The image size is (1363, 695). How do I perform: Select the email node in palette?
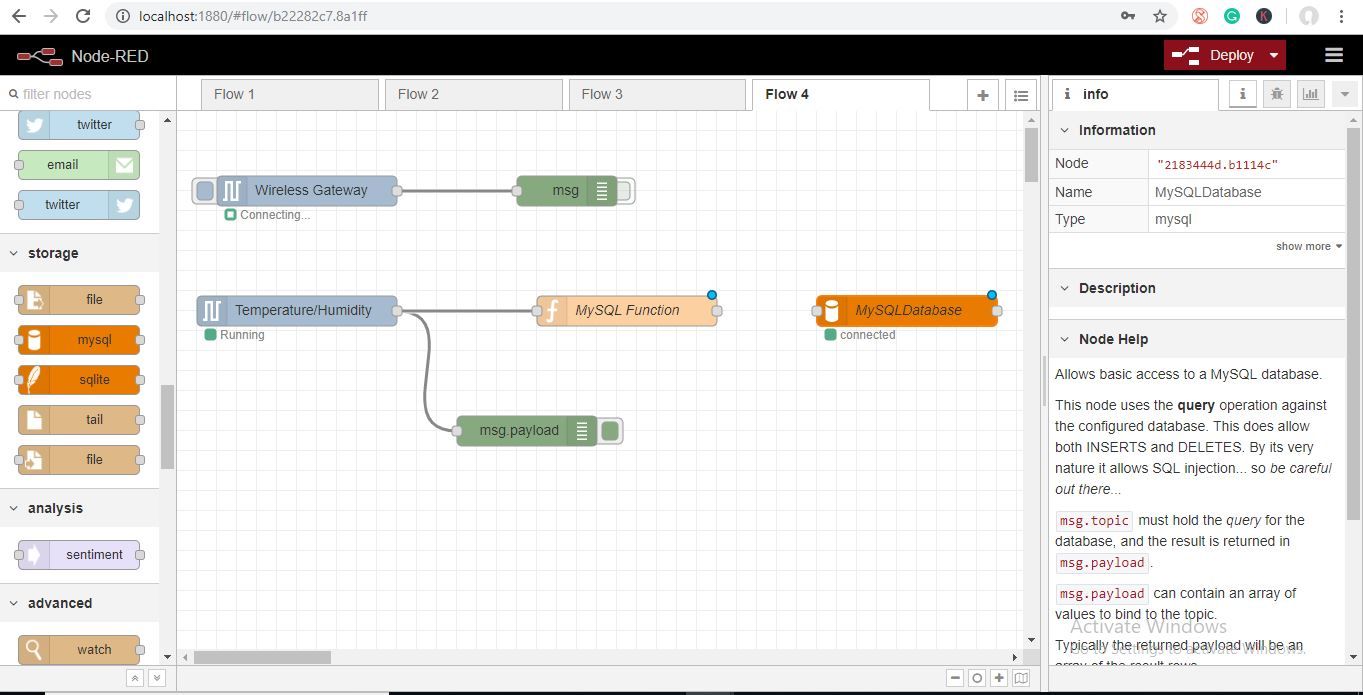click(x=79, y=165)
